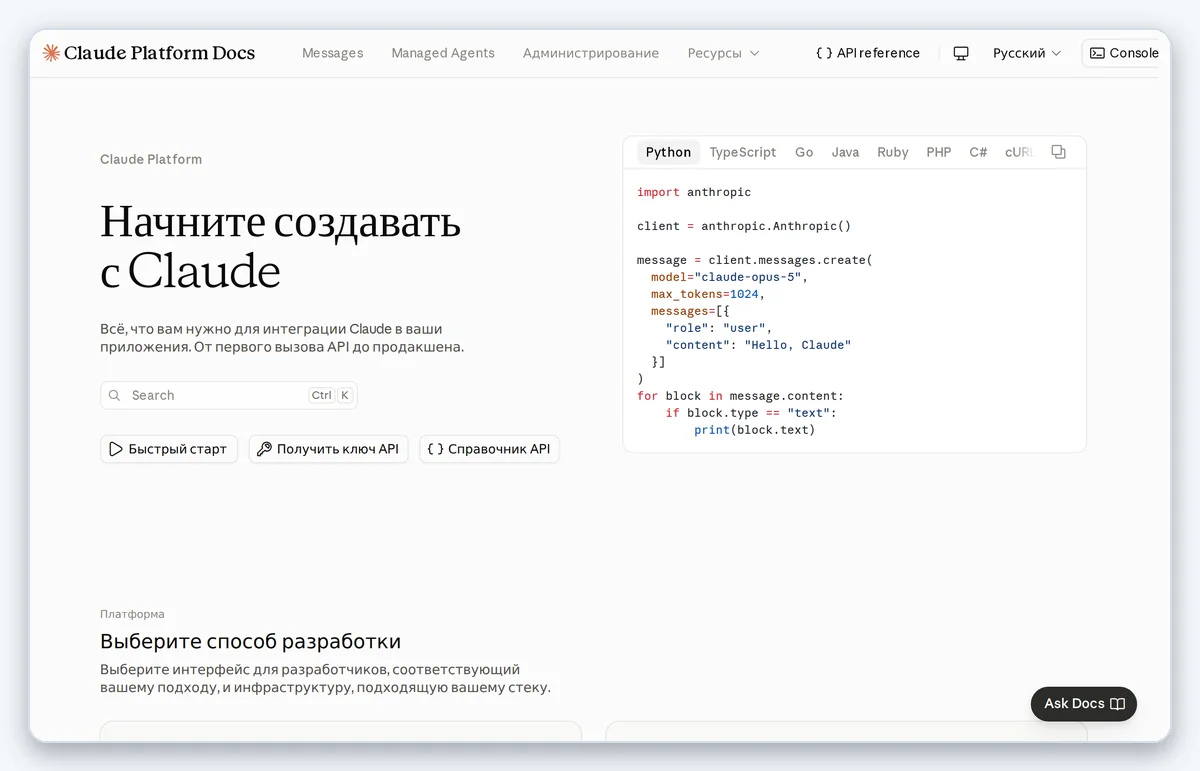Switch to the Ruby code tab
The height and width of the screenshot is (771, 1200).
(893, 152)
